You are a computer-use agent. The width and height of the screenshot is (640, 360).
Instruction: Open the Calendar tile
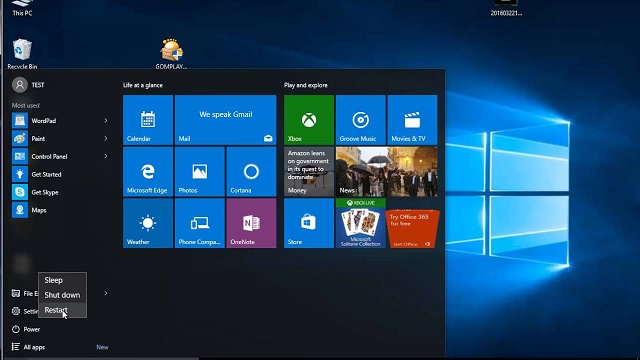point(148,120)
